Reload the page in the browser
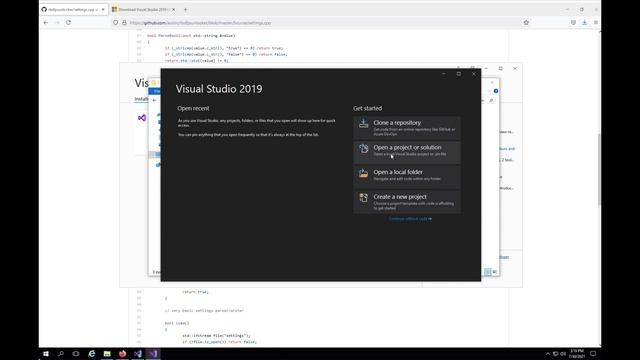 [x=69, y=23]
